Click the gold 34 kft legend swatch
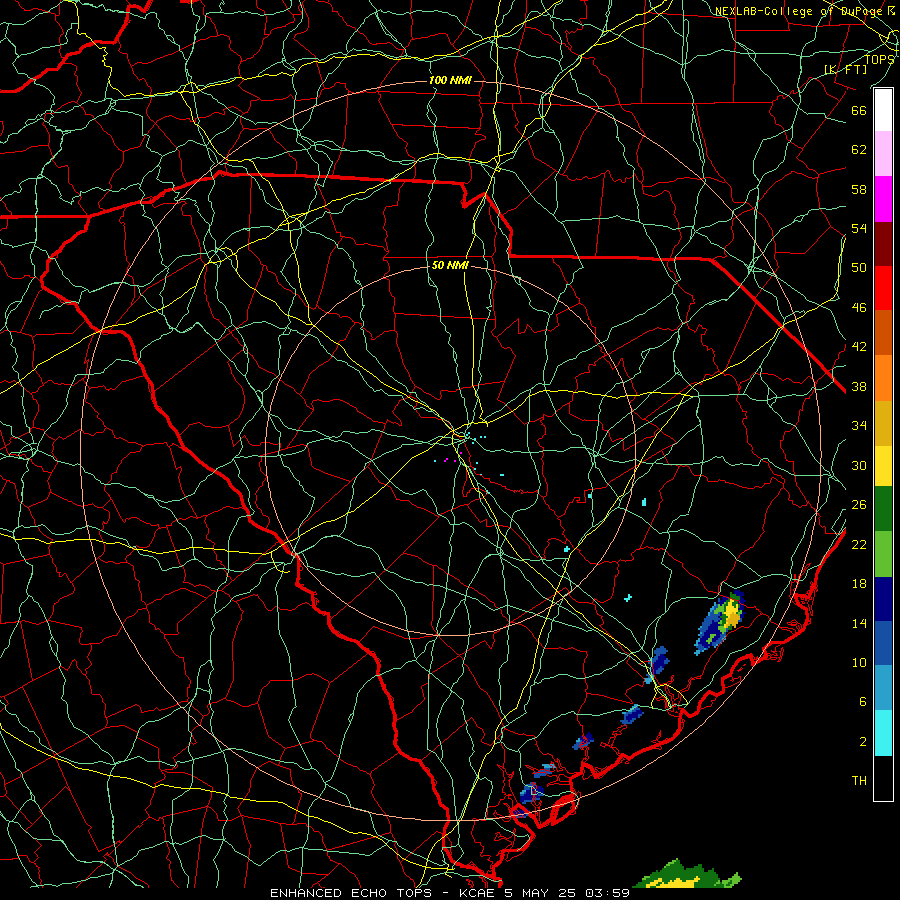 [883, 423]
